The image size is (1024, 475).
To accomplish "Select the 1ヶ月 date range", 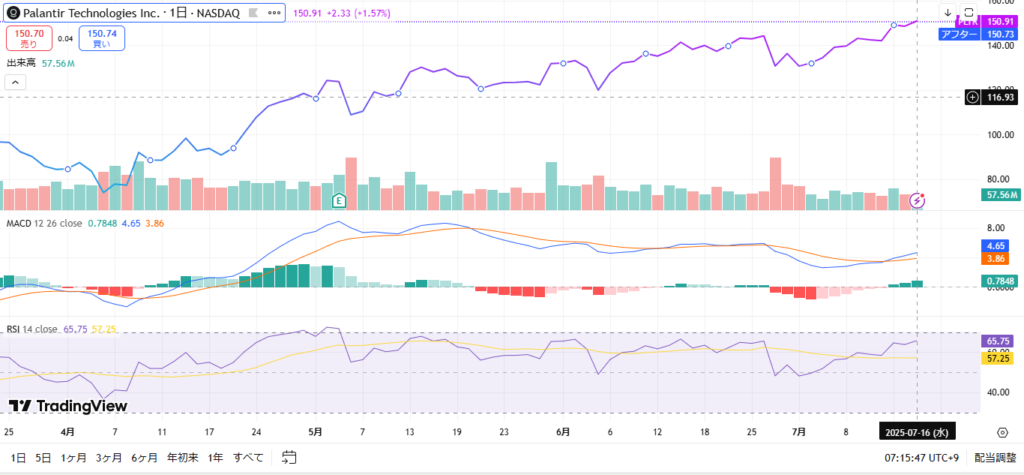I will [x=74, y=457].
